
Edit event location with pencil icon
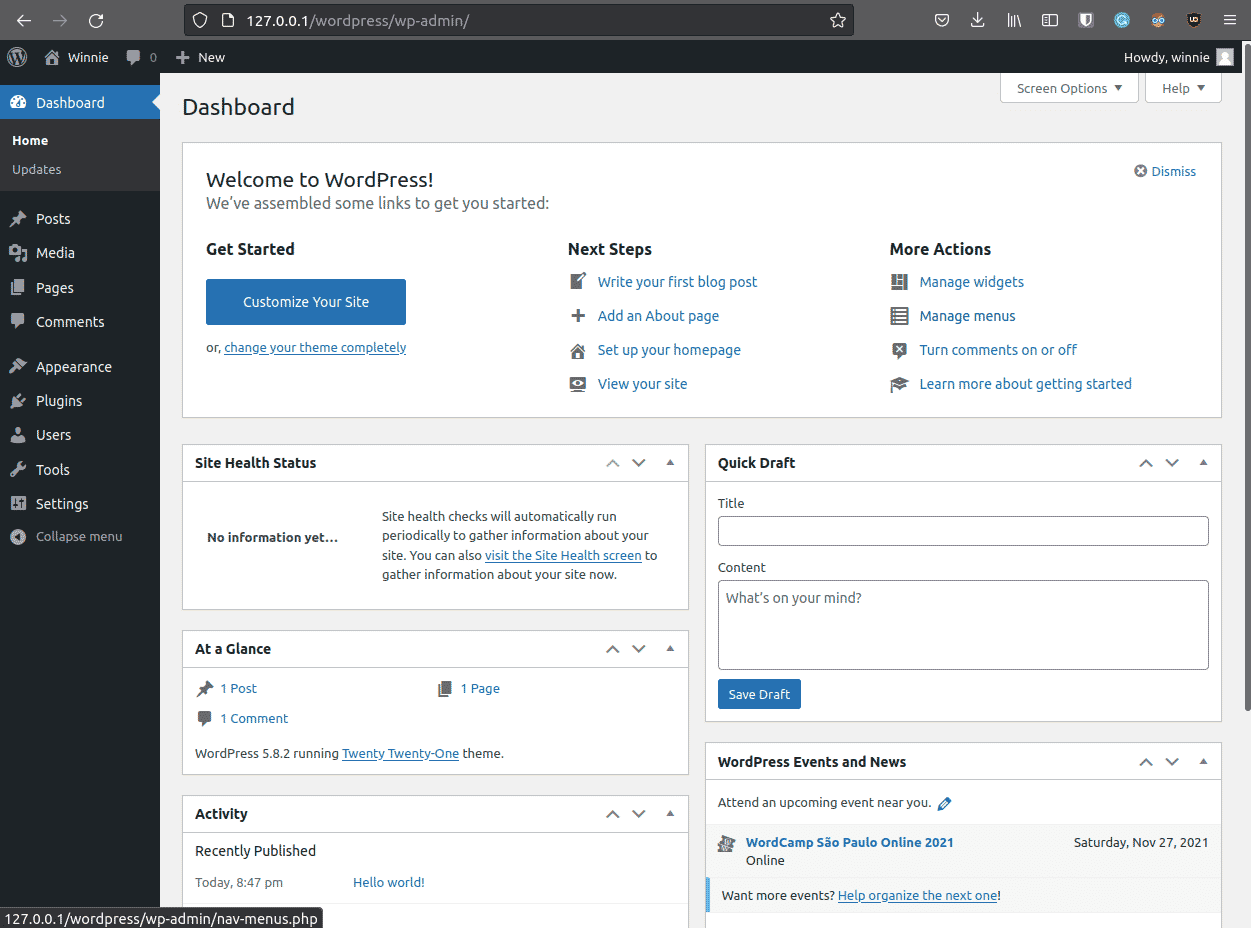(x=944, y=803)
